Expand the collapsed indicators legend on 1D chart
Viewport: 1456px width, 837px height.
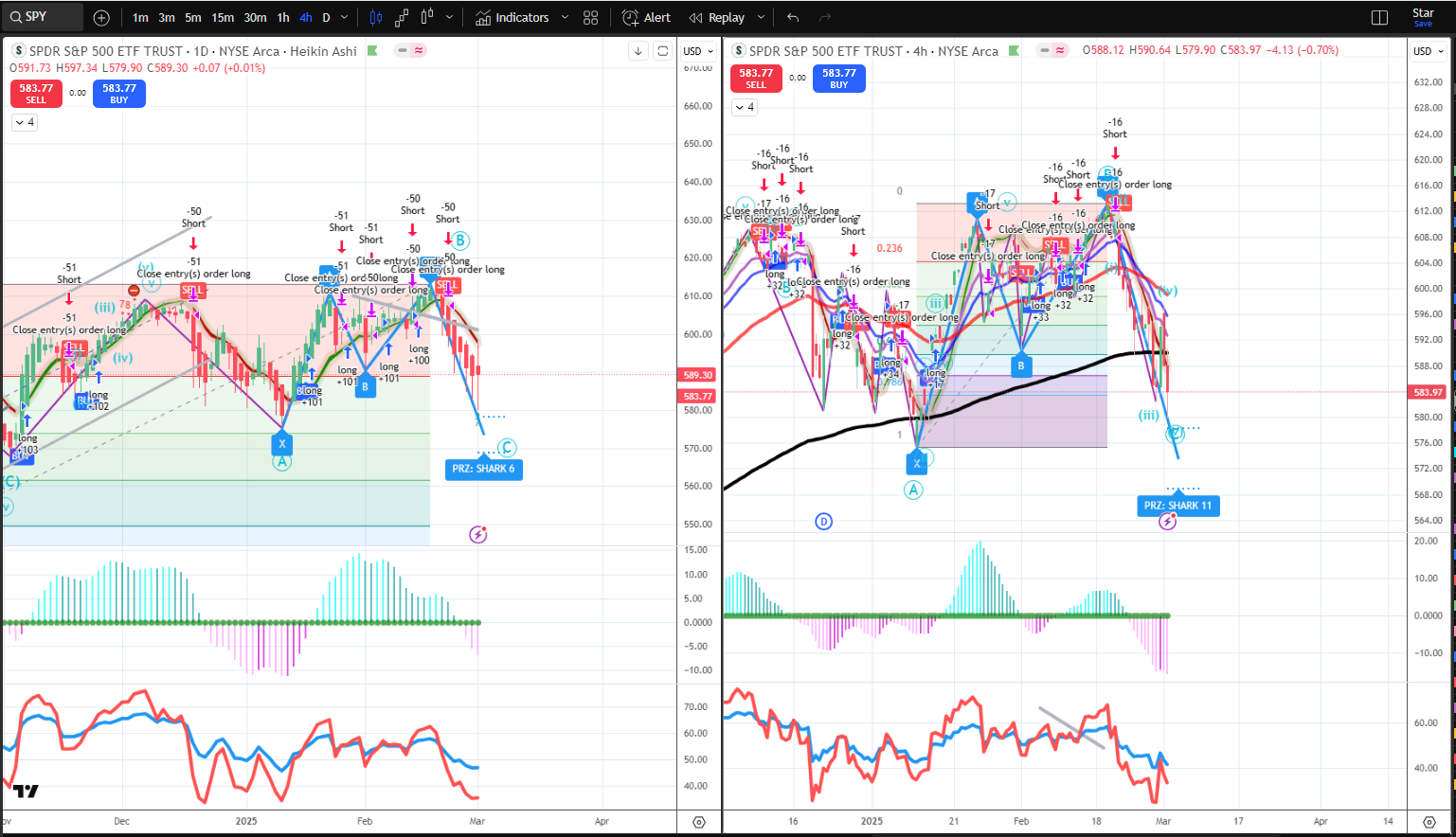pyautogui.click(x=25, y=122)
